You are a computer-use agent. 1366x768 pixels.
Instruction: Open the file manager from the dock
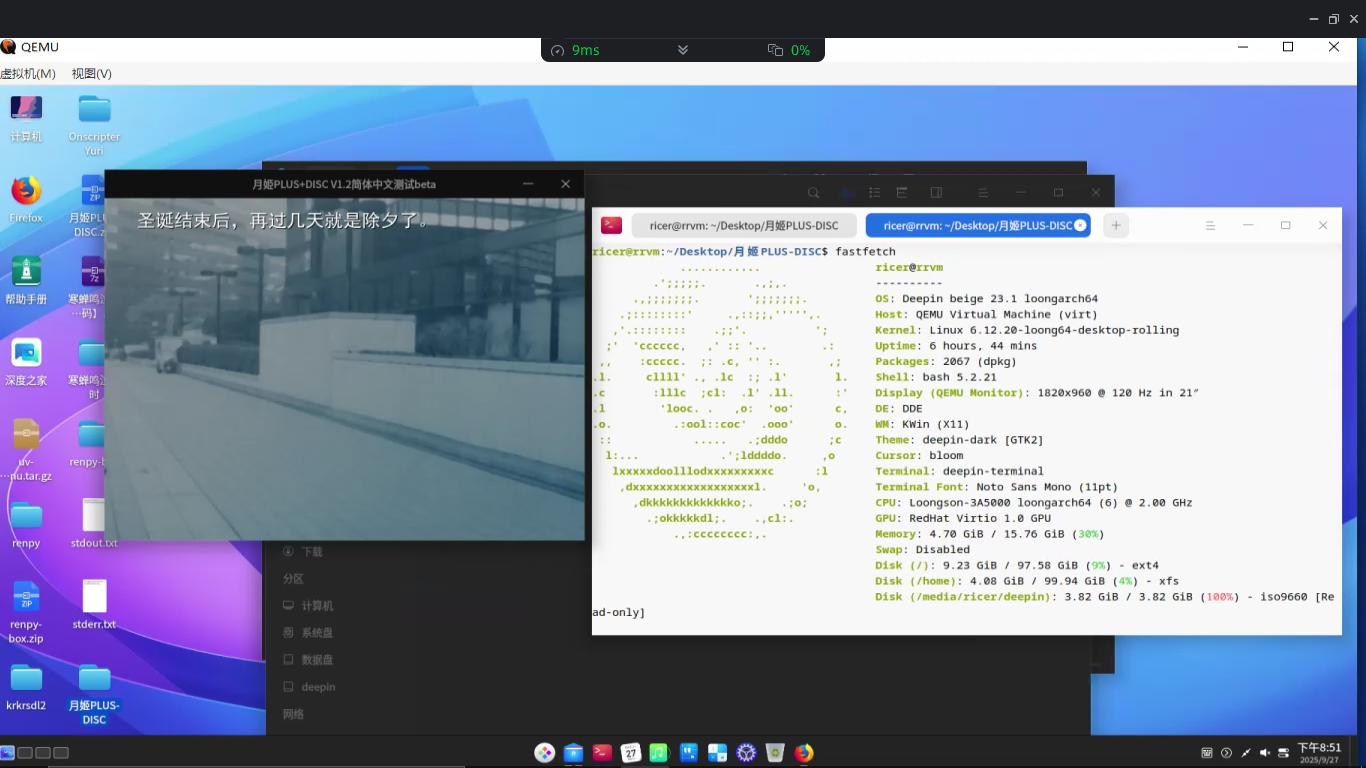573,753
